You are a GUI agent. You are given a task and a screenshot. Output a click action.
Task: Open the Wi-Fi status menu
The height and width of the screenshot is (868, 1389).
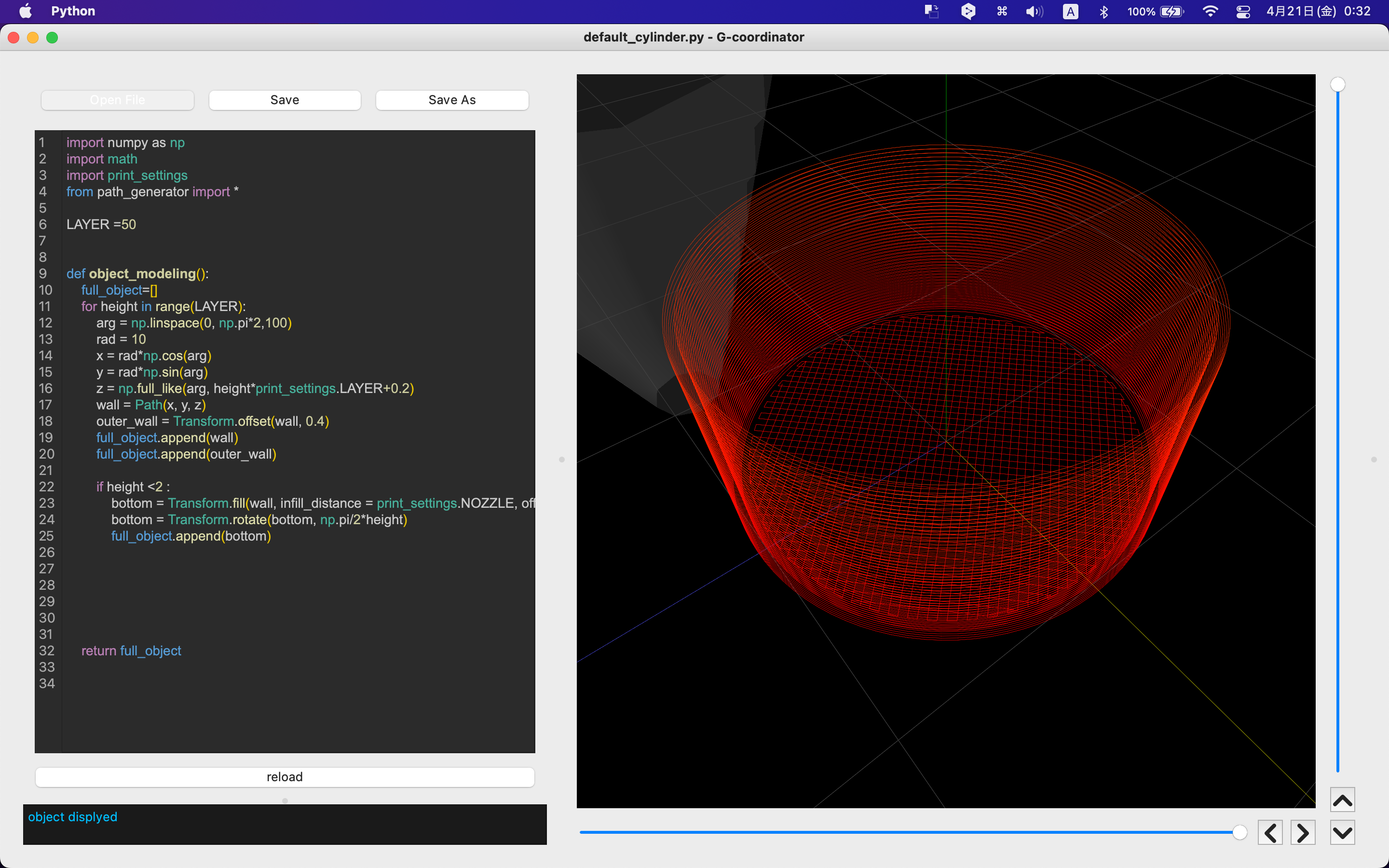coord(1211,11)
